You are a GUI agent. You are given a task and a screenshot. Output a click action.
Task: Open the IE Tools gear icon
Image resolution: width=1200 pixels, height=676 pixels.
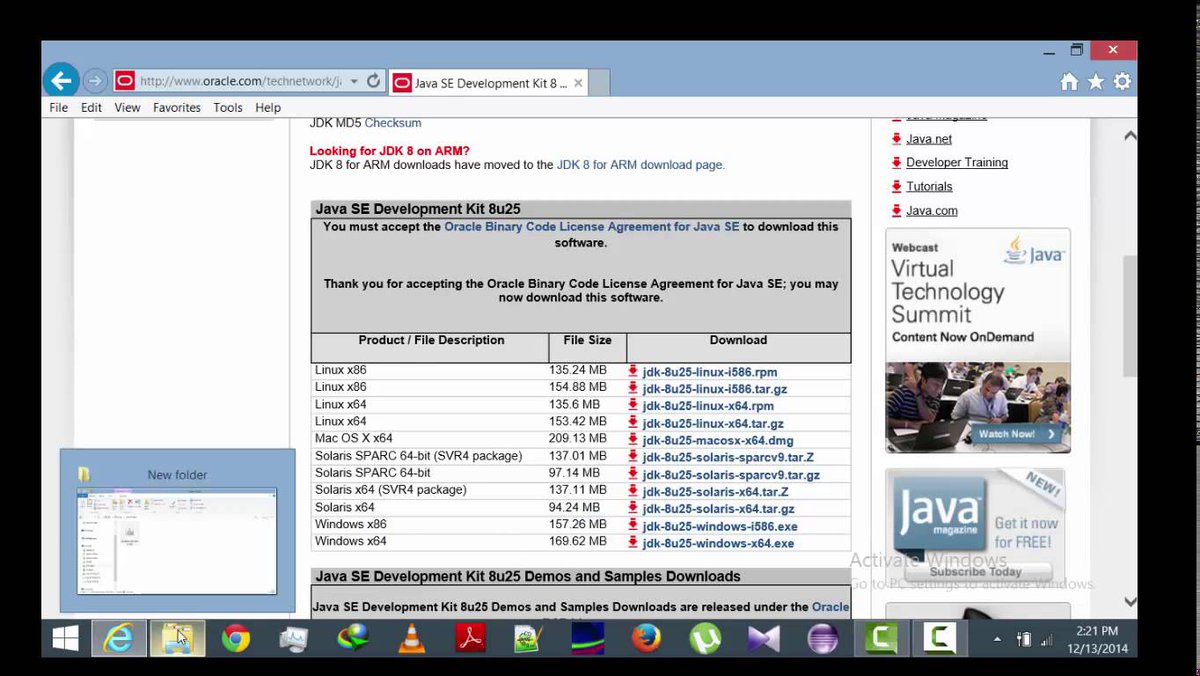click(x=1122, y=82)
